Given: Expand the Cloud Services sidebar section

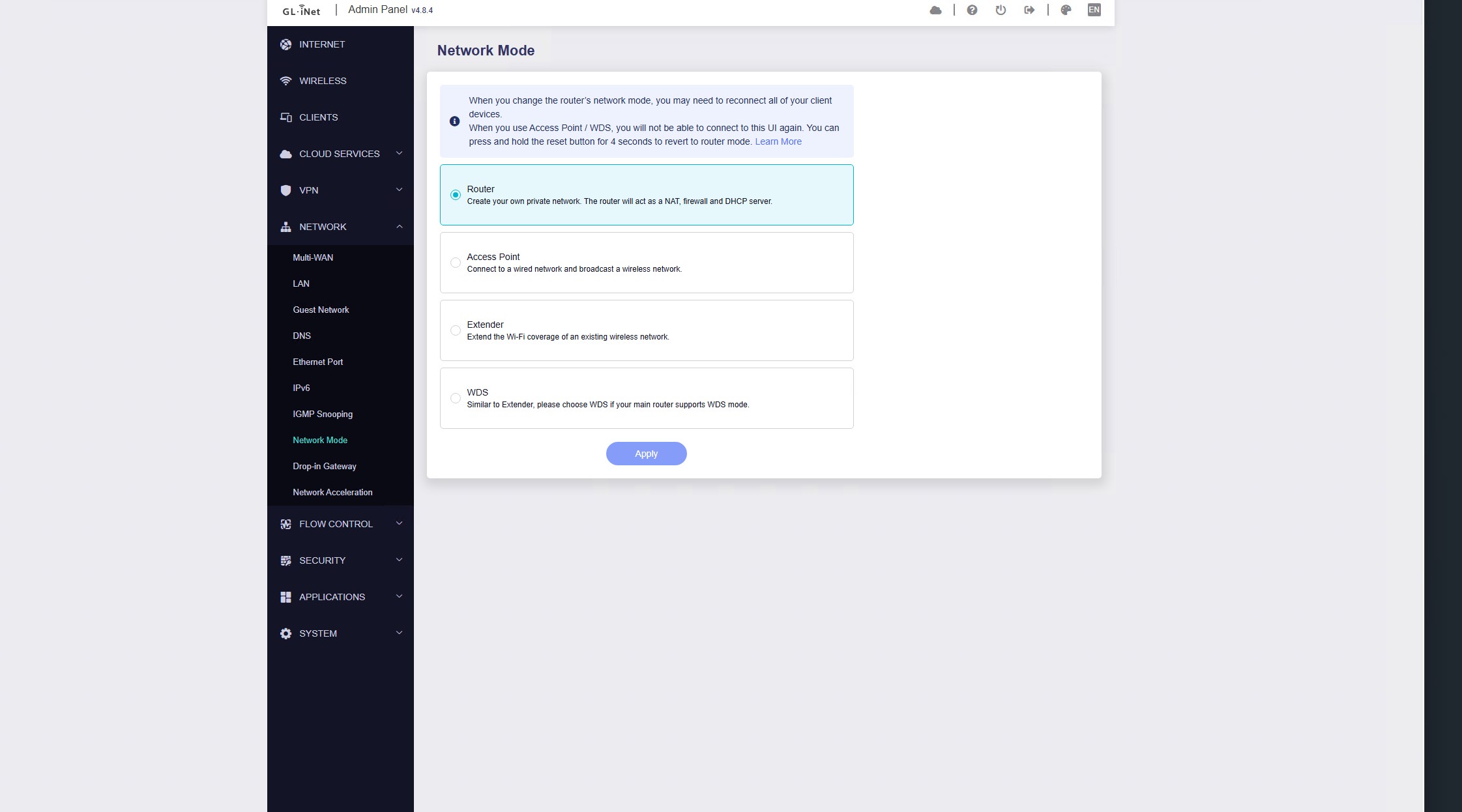Looking at the screenshot, I should [x=340, y=154].
